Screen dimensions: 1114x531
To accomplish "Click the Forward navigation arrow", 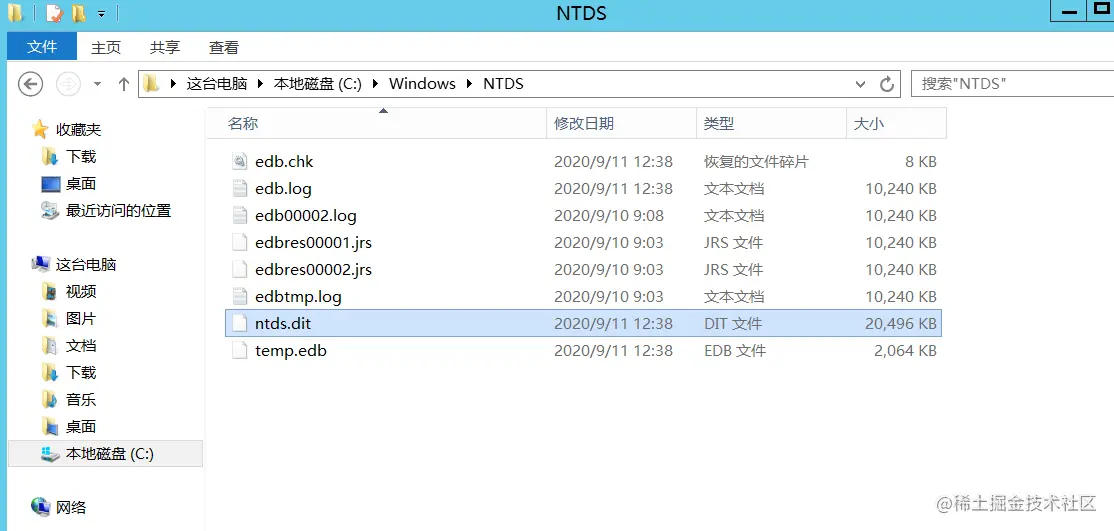I will point(69,84).
